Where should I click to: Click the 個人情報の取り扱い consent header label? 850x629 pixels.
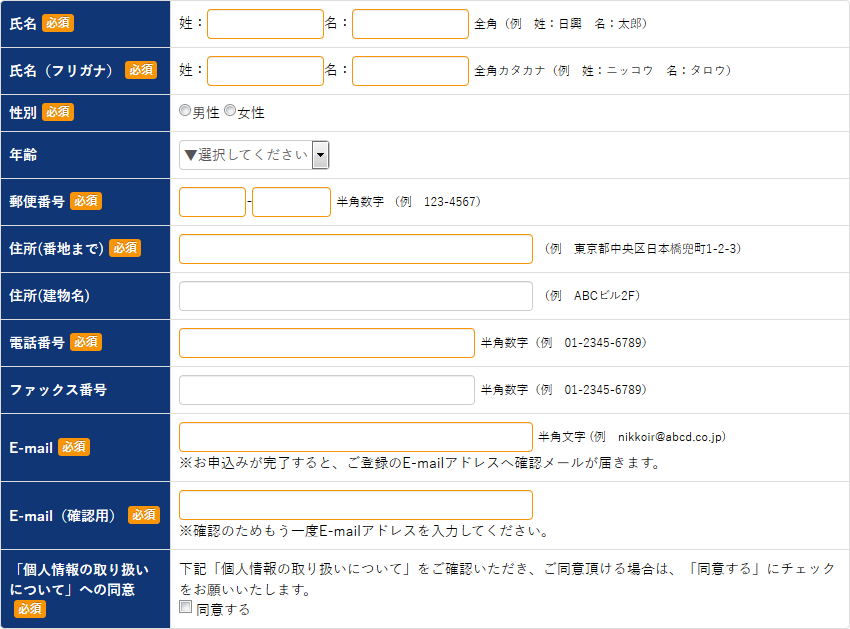[79, 580]
